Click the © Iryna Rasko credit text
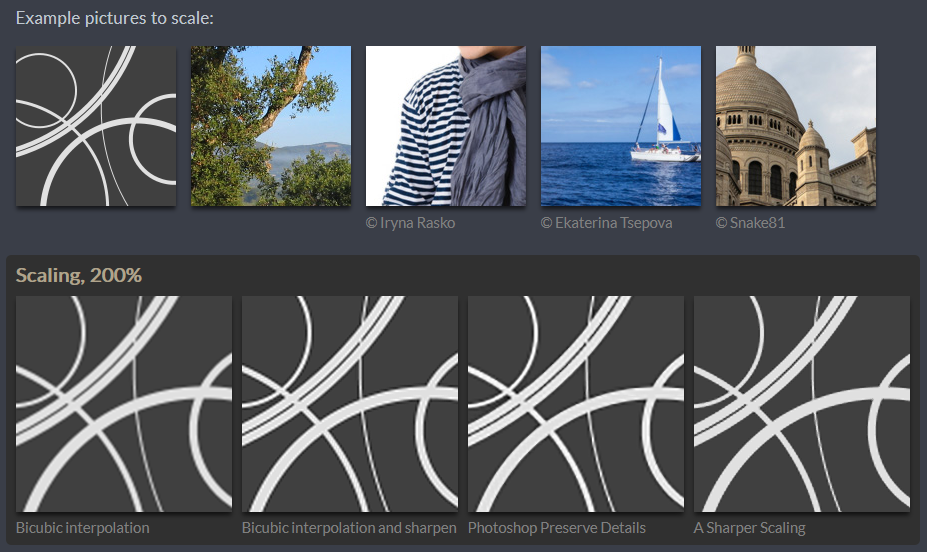This screenshot has height=552, width=927. point(410,223)
